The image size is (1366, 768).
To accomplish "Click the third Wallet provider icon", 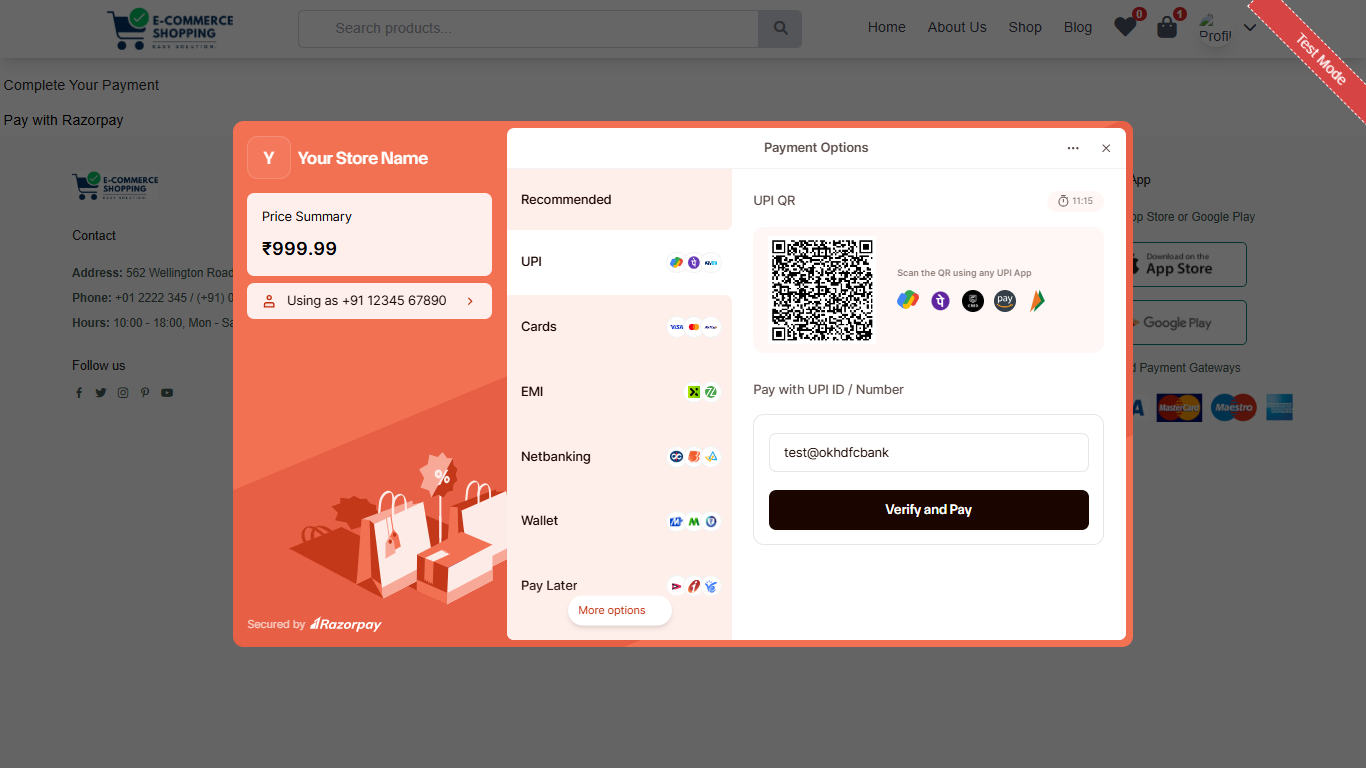I will point(711,521).
